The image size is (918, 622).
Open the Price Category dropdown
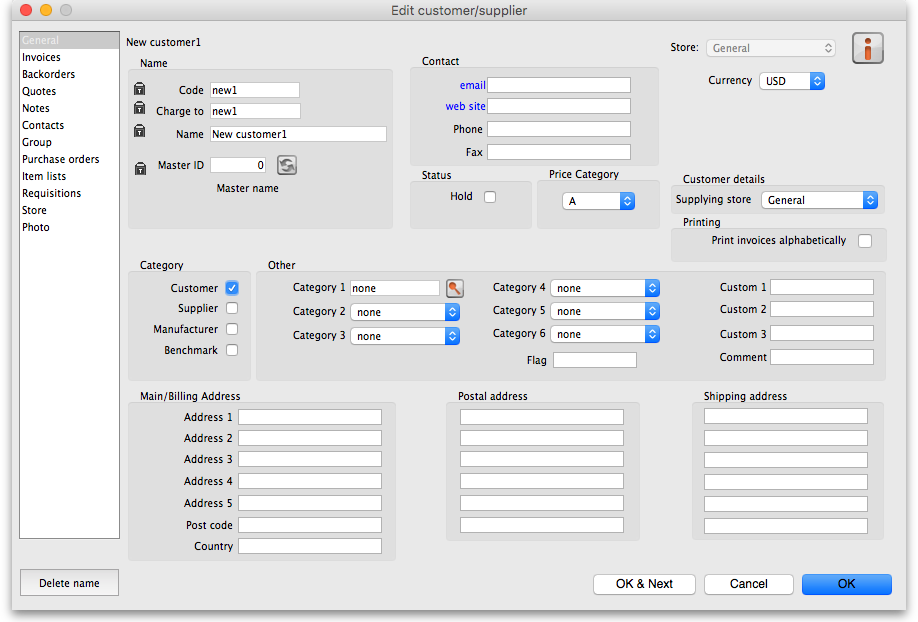coord(598,201)
